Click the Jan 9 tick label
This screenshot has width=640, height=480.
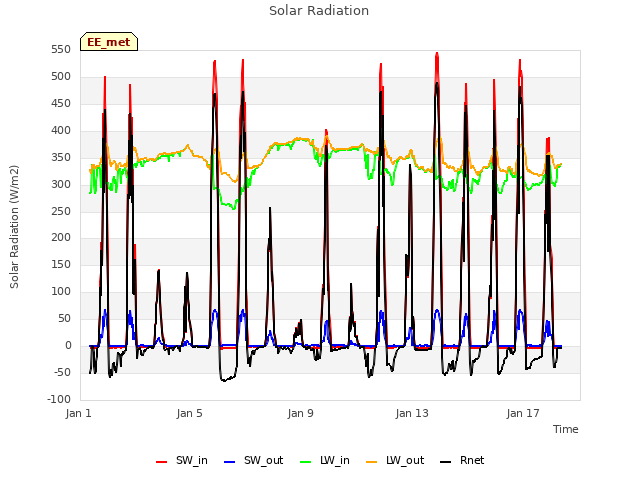click(300, 413)
